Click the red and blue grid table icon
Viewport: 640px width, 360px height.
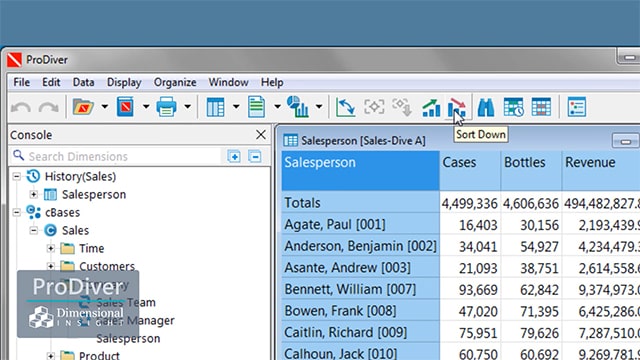[541, 107]
